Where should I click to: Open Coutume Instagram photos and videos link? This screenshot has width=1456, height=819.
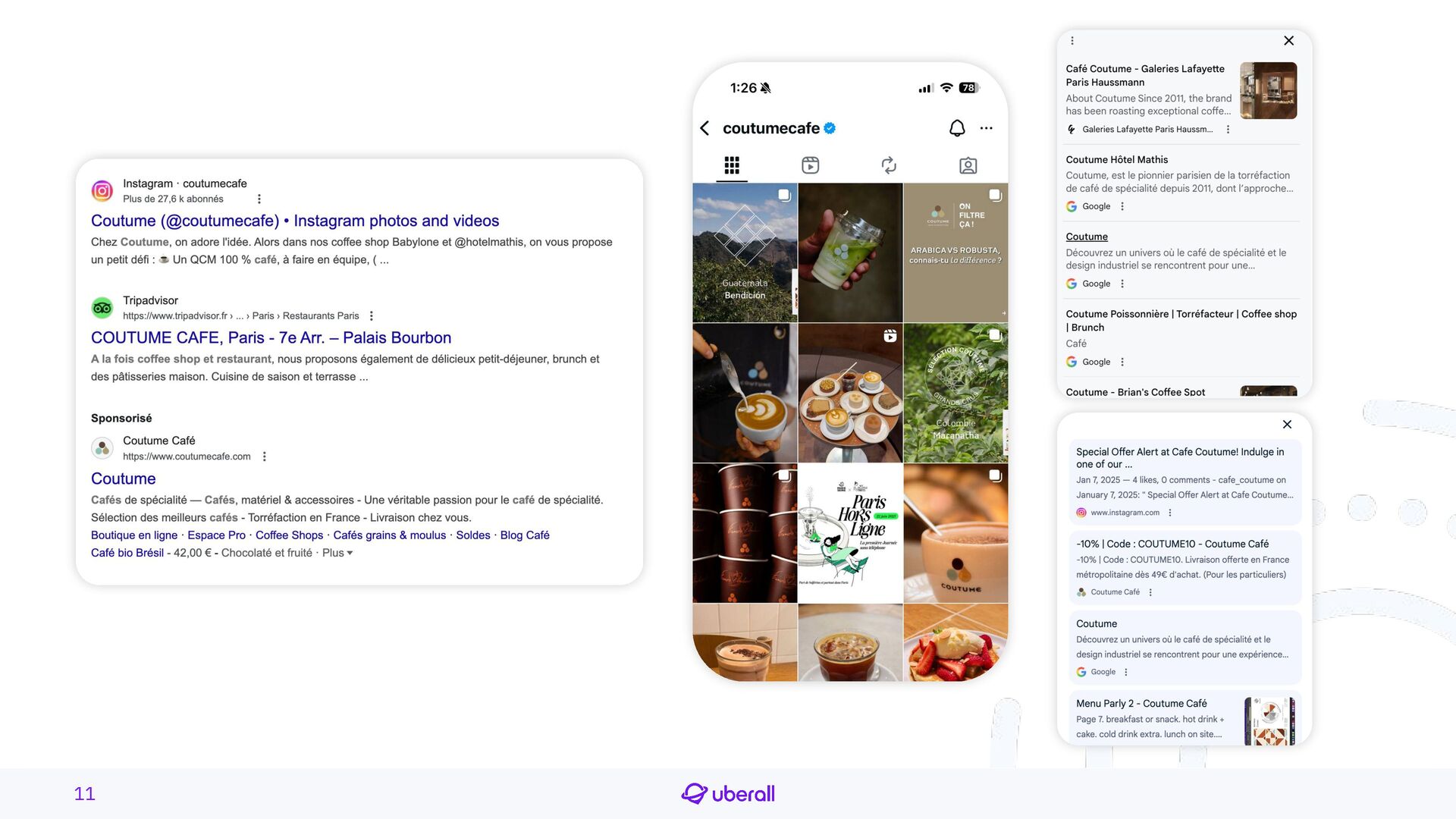[x=295, y=221]
